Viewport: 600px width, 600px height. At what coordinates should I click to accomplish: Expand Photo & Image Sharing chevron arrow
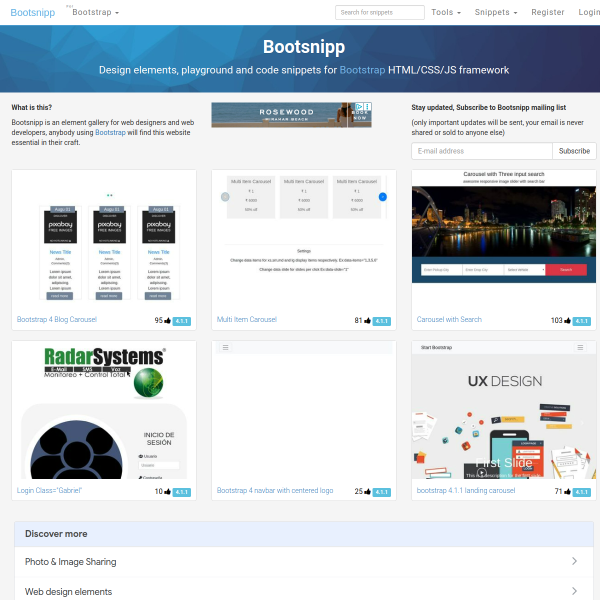574,561
